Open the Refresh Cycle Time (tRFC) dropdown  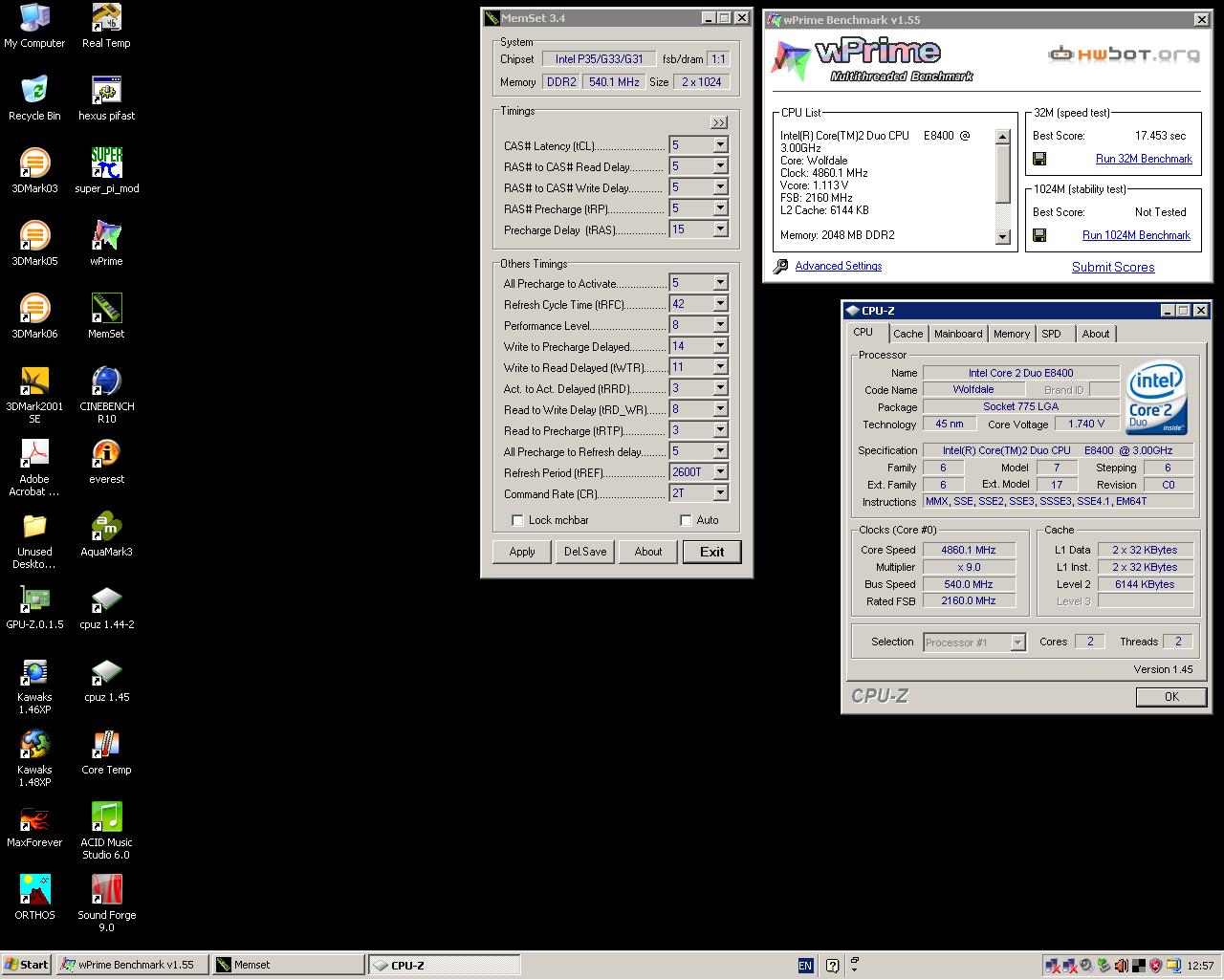click(720, 304)
